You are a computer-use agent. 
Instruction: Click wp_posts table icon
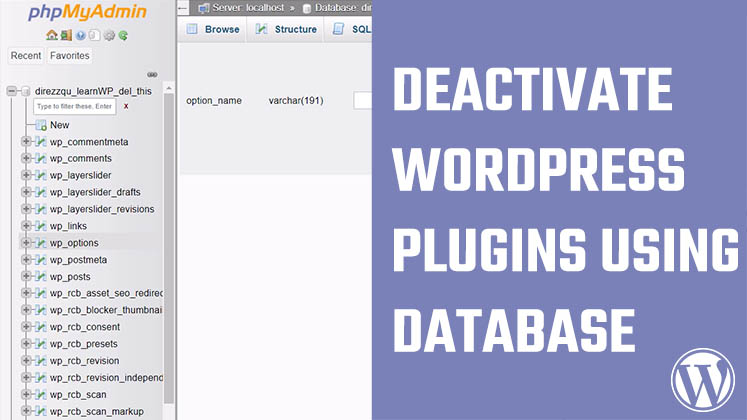click(41, 277)
